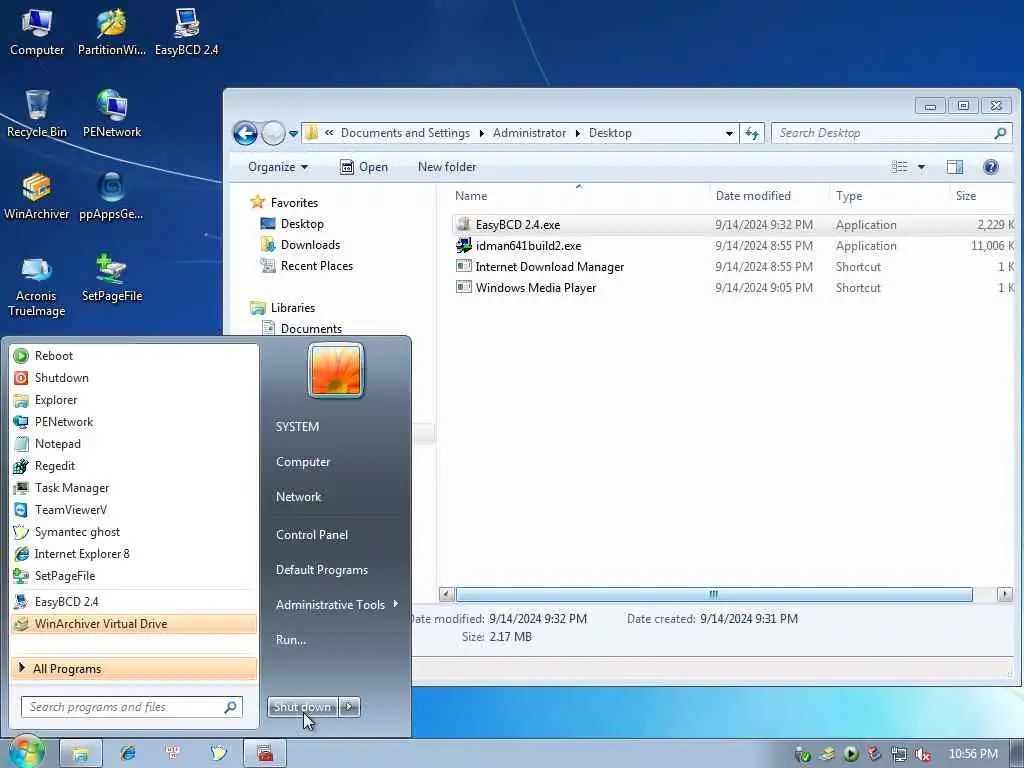Open Explorer from the taskbar
This screenshot has width=1024, height=768.
coord(81,754)
